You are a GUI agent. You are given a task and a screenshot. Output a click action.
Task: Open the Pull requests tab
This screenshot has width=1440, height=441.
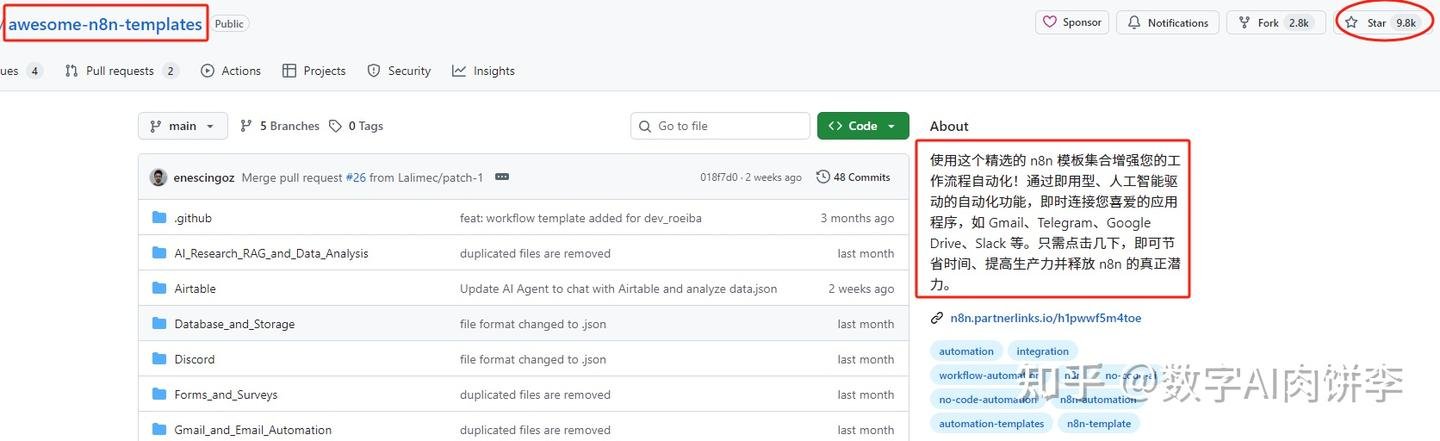[x=121, y=71]
